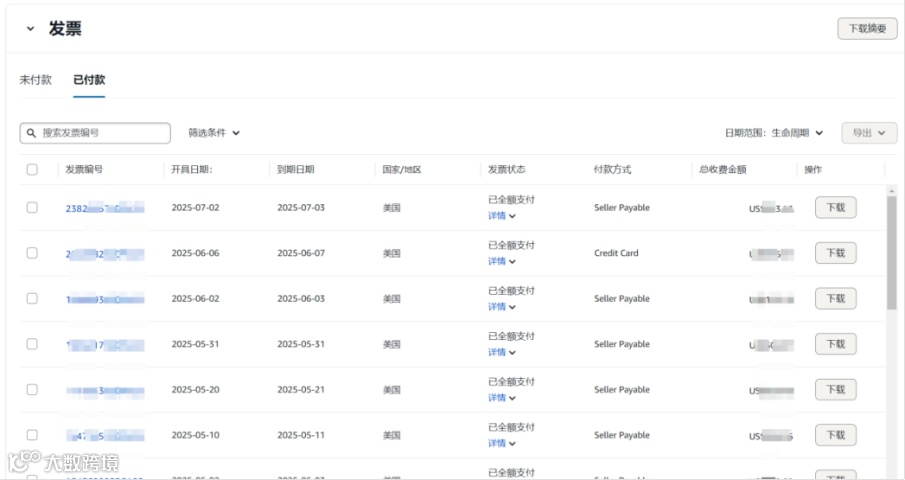Viewport: 905px width, 480px height.
Task: Select the 已付款 tab
Action: click(89, 80)
